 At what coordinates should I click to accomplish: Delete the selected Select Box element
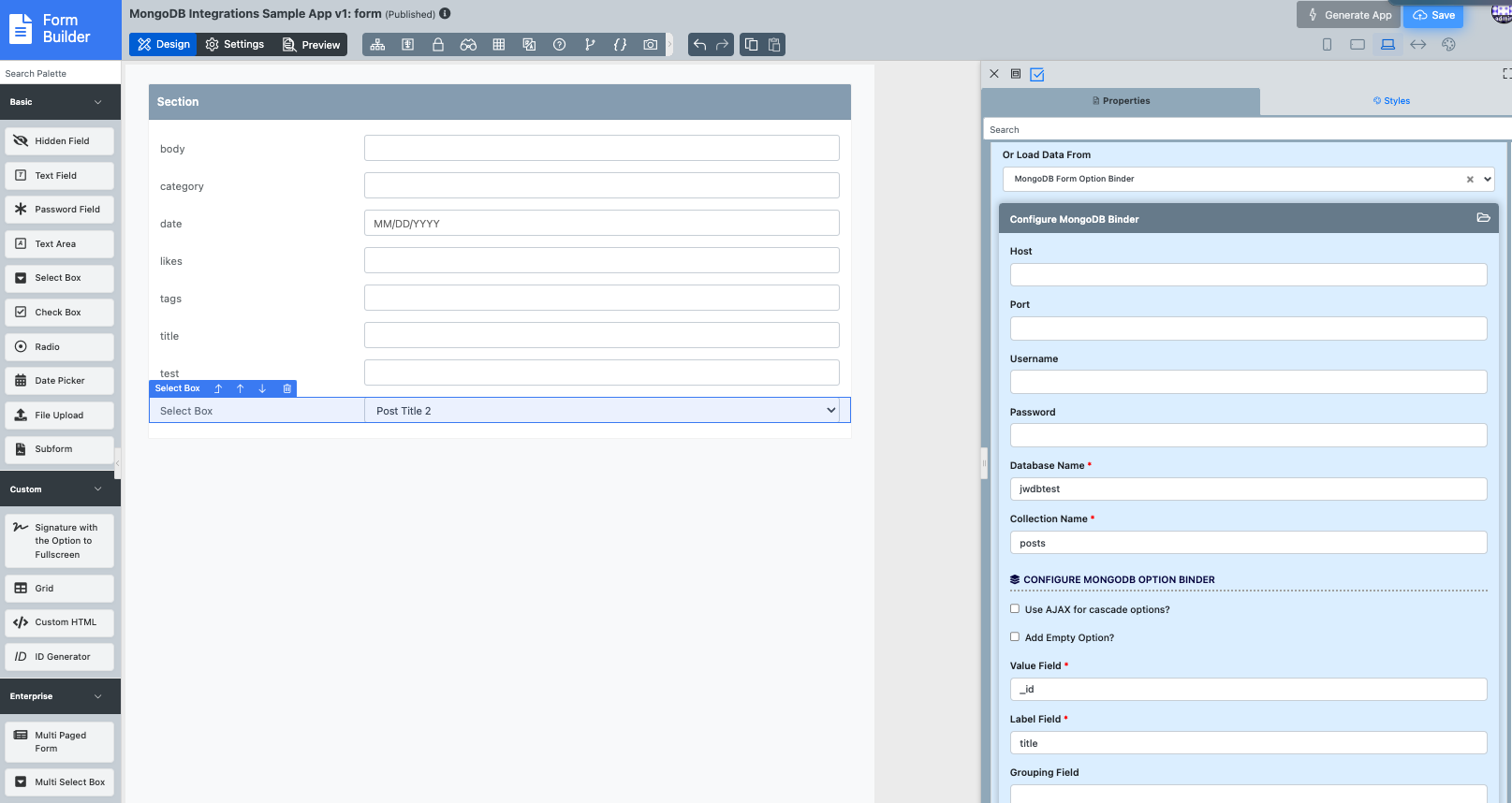tap(287, 388)
